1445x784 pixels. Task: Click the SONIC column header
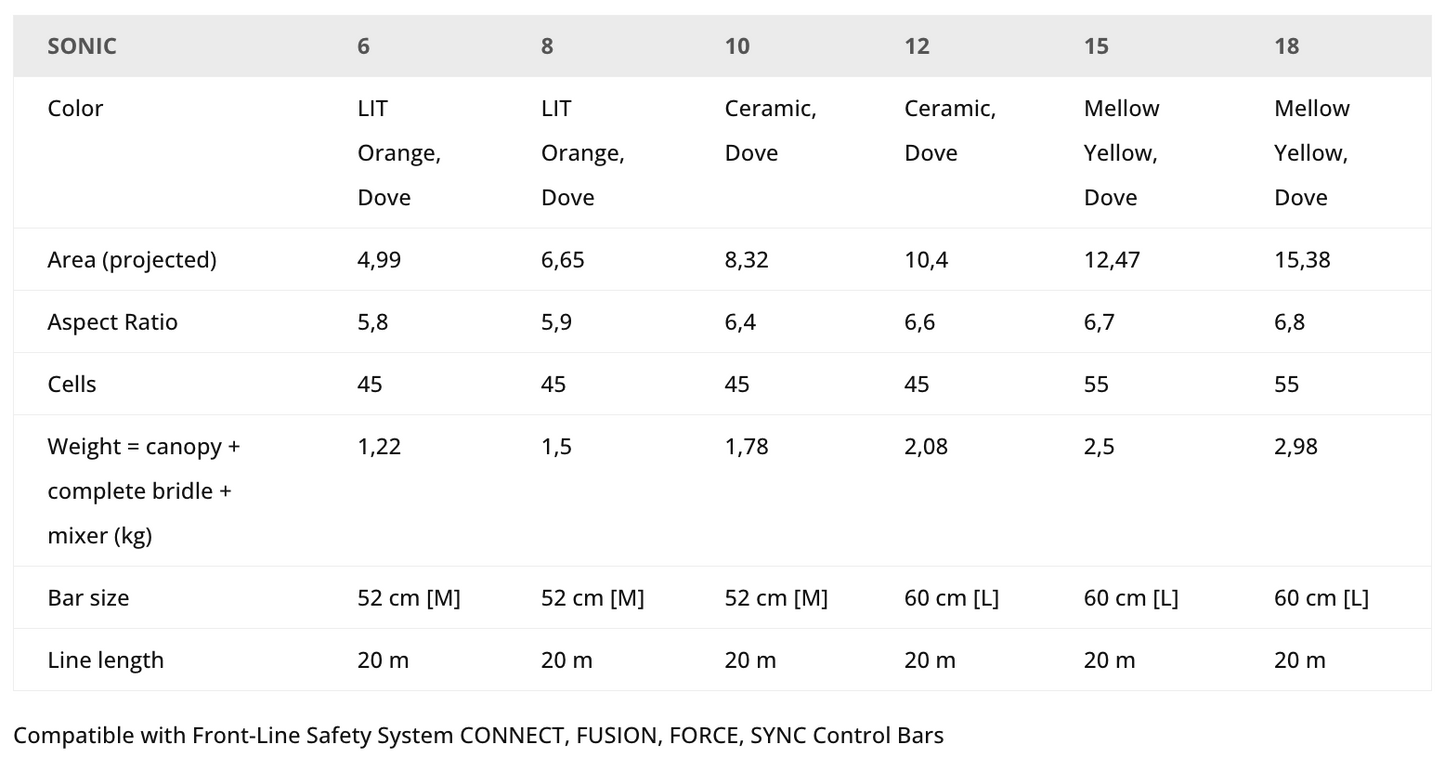click(82, 46)
